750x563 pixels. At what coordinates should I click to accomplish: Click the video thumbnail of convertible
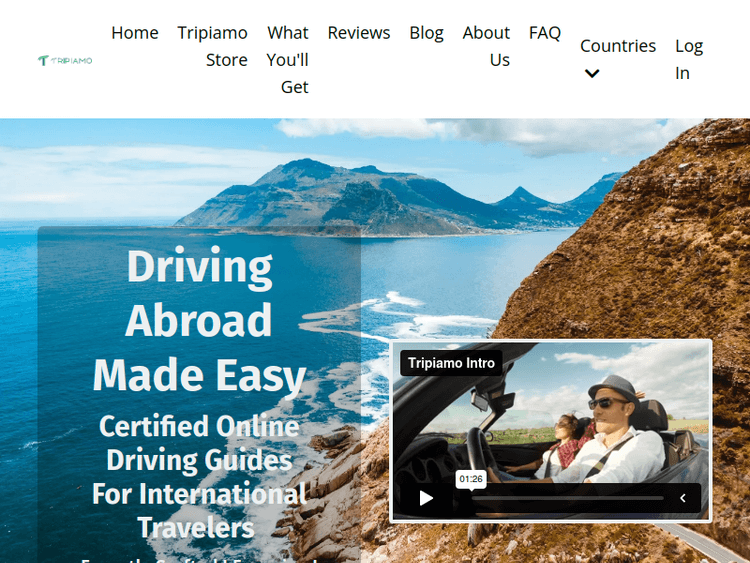point(580,420)
